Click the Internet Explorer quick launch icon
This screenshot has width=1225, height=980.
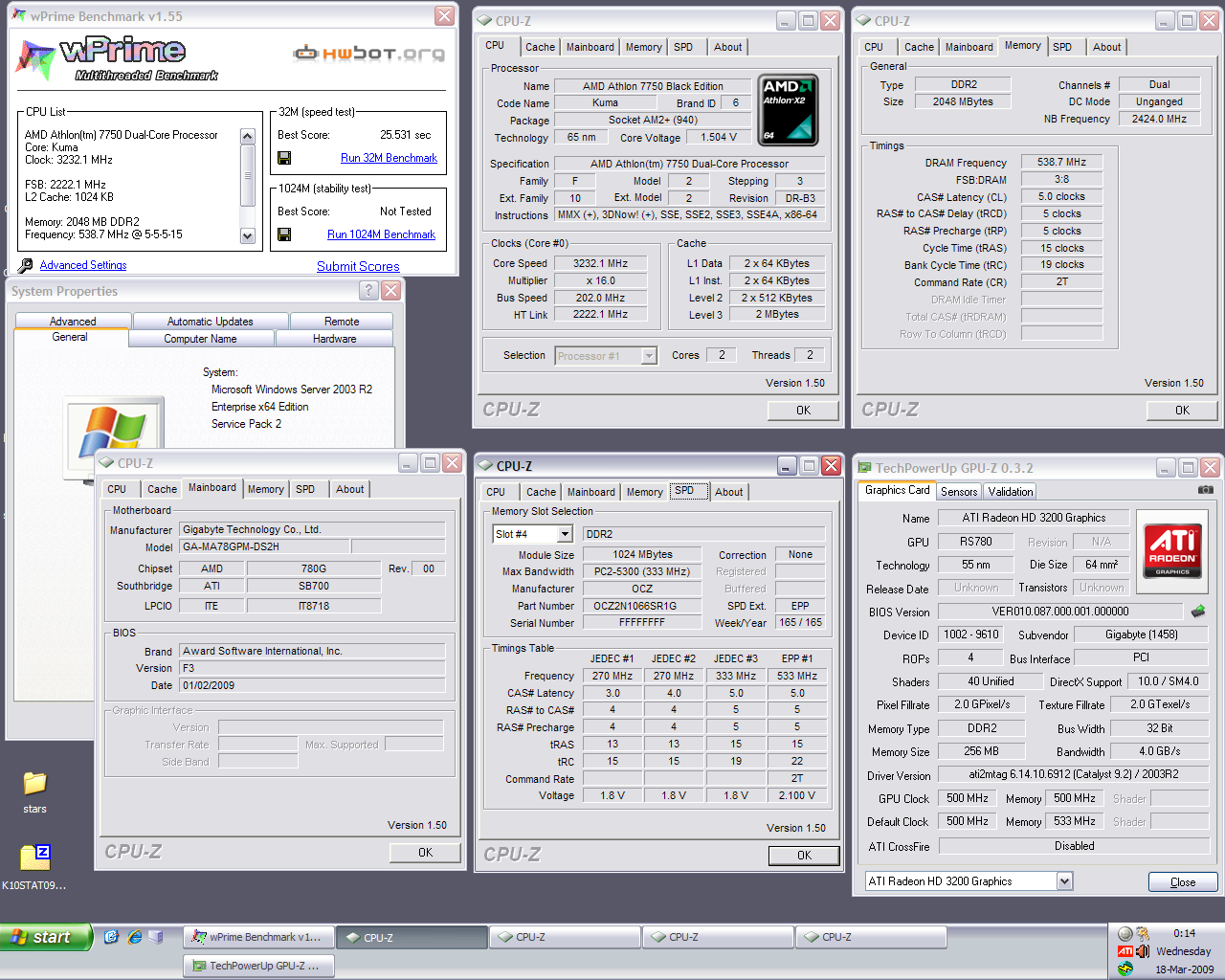[x=134, y=937]
